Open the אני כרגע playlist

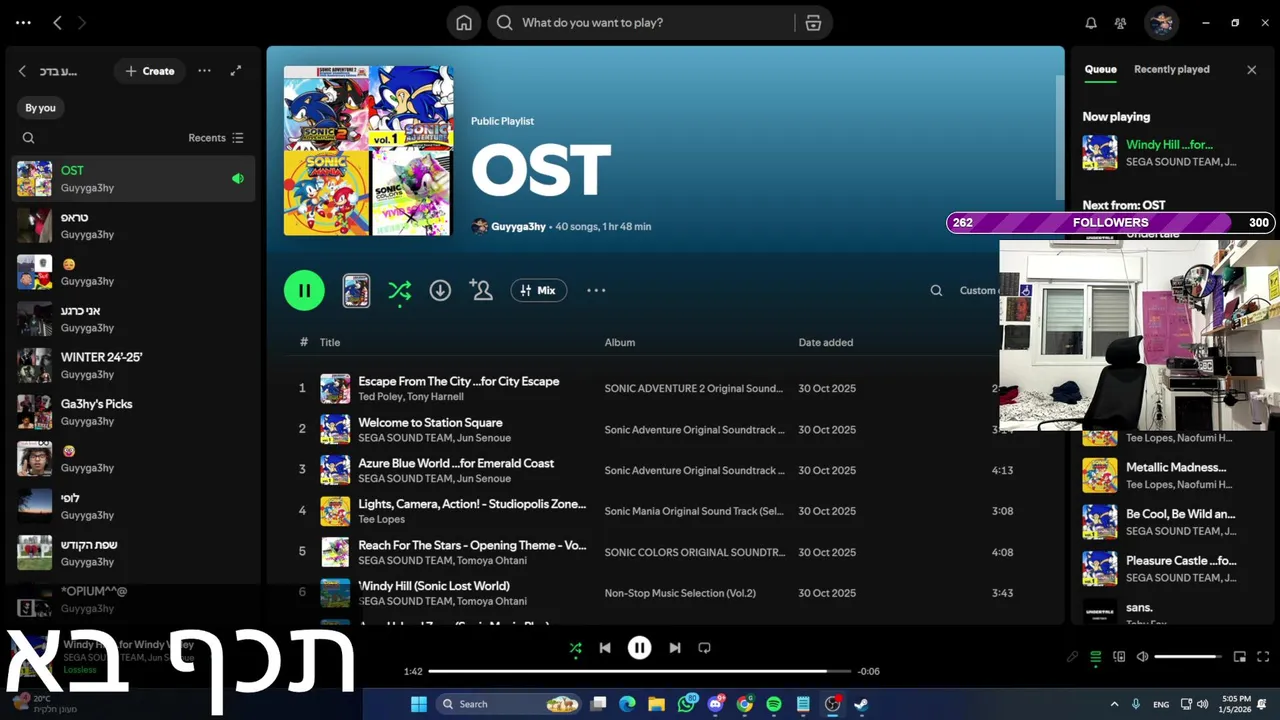133,319
